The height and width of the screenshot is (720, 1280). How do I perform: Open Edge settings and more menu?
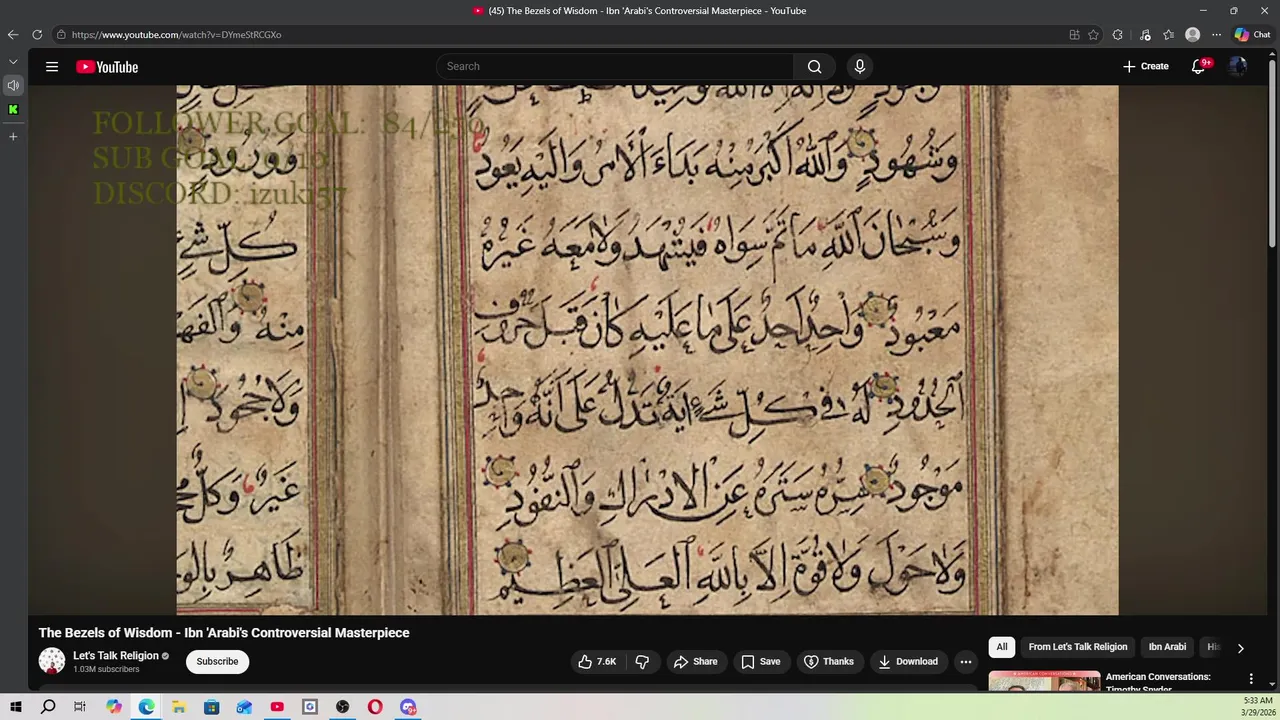(1216, 35)
